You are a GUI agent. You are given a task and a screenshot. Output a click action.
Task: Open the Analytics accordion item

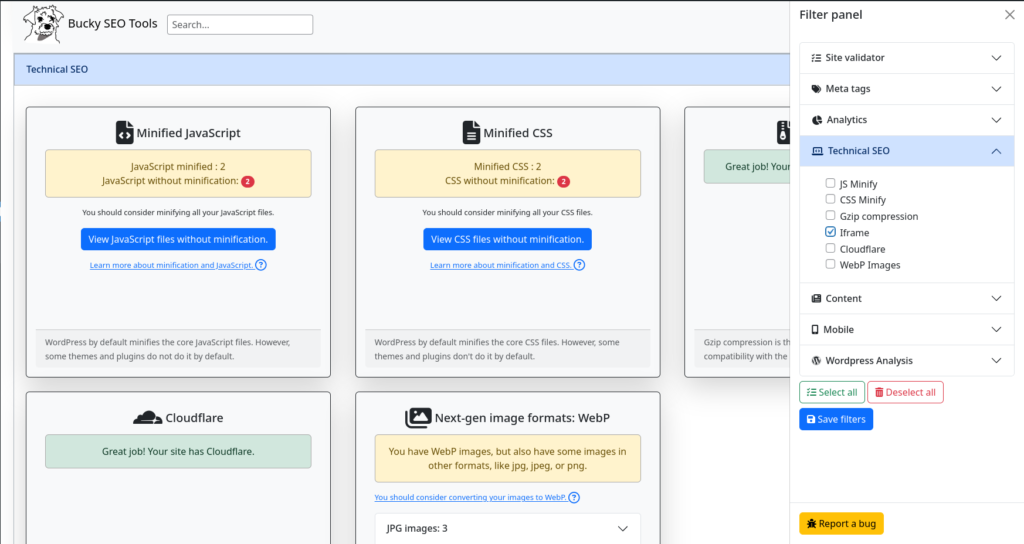click(906, 120)
